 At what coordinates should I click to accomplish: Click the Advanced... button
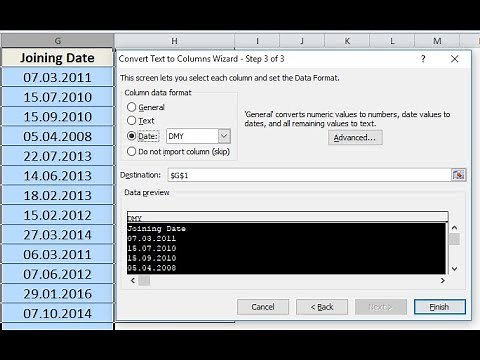[x=355, y=137]
